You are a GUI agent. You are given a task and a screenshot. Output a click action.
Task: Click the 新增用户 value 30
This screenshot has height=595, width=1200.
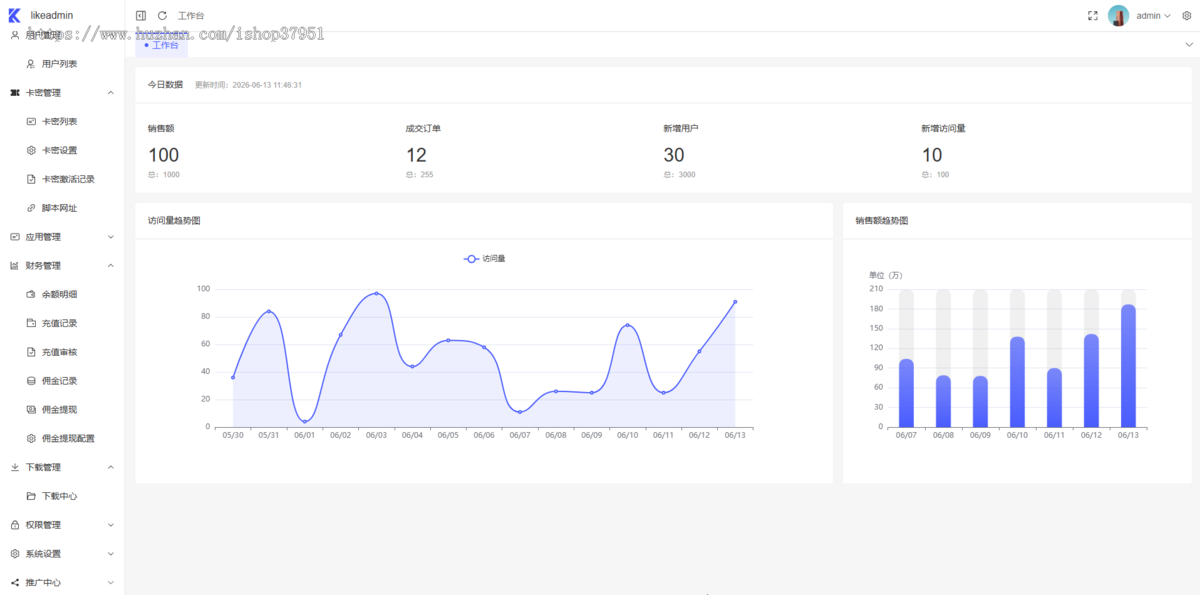click(x=674, y=155)
